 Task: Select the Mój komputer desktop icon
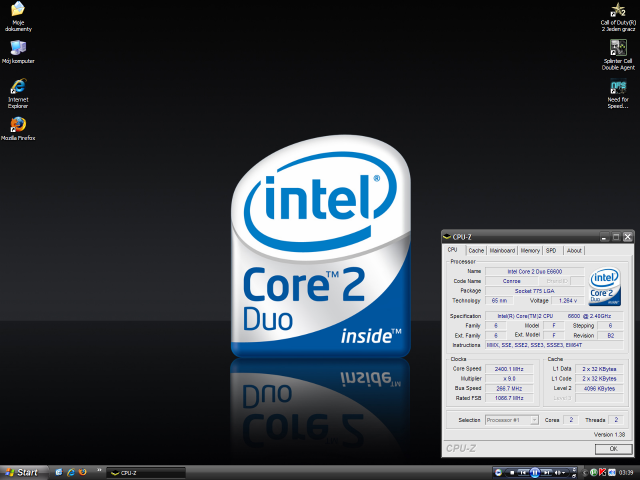pyautogui.click(x=18, y=52)
